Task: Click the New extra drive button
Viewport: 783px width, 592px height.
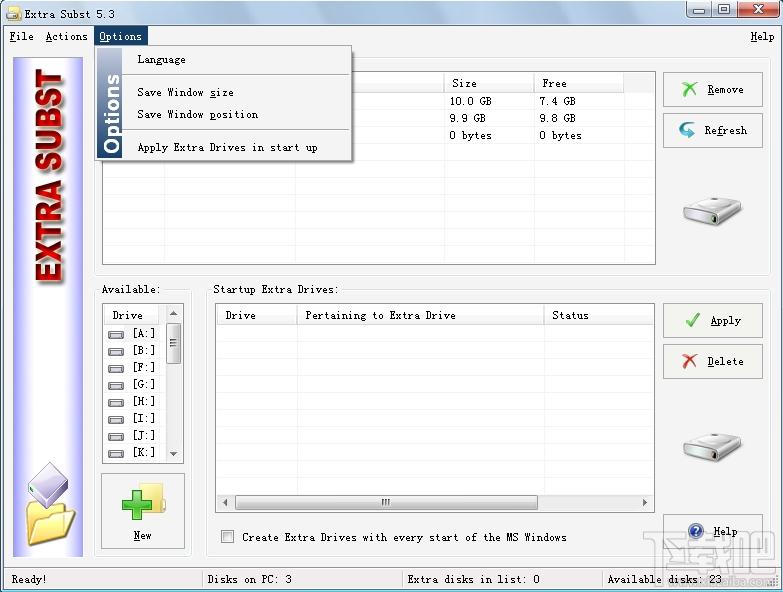Action: (x=143, y=511)
